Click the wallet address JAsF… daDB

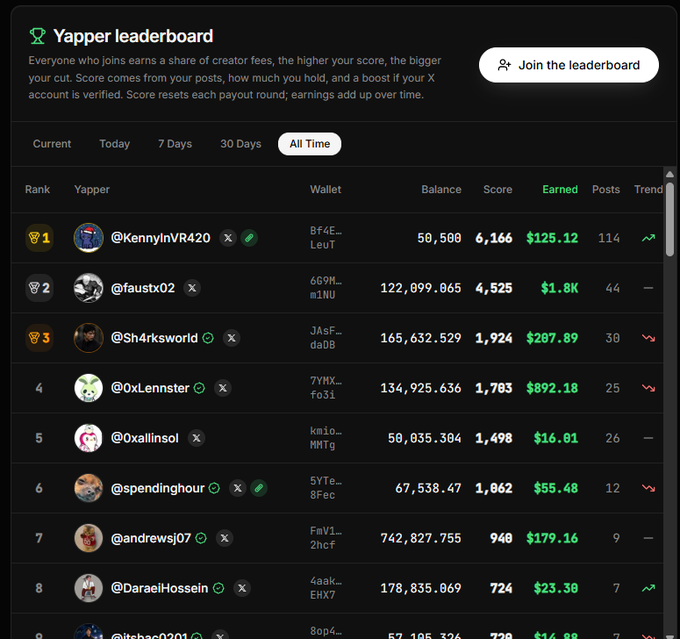(326, 338)
